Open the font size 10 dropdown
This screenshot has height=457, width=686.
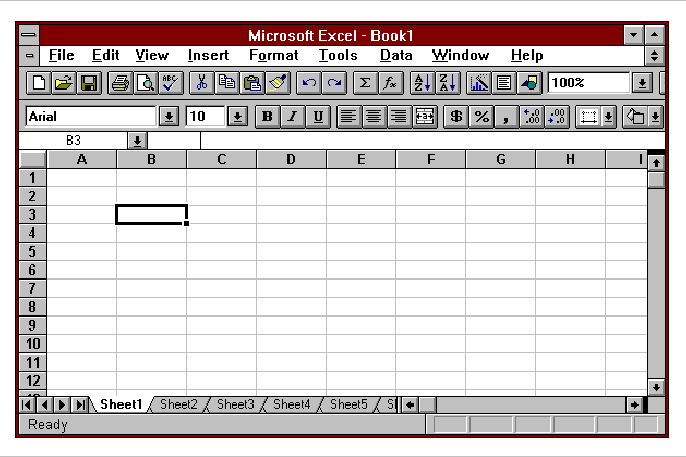pyautogui.click(x=238, y=117)
